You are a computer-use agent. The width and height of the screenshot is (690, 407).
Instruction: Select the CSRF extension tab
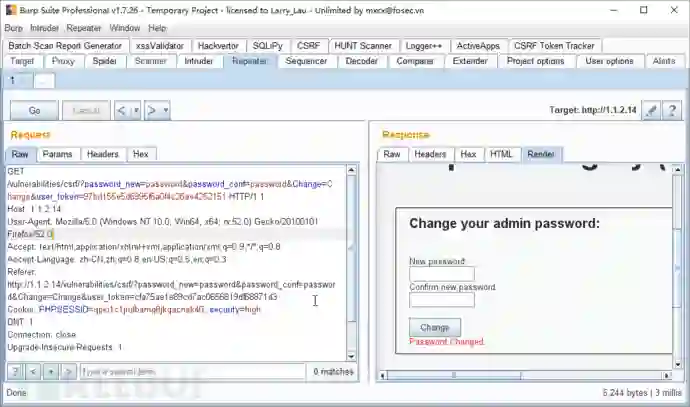[308, 46]
